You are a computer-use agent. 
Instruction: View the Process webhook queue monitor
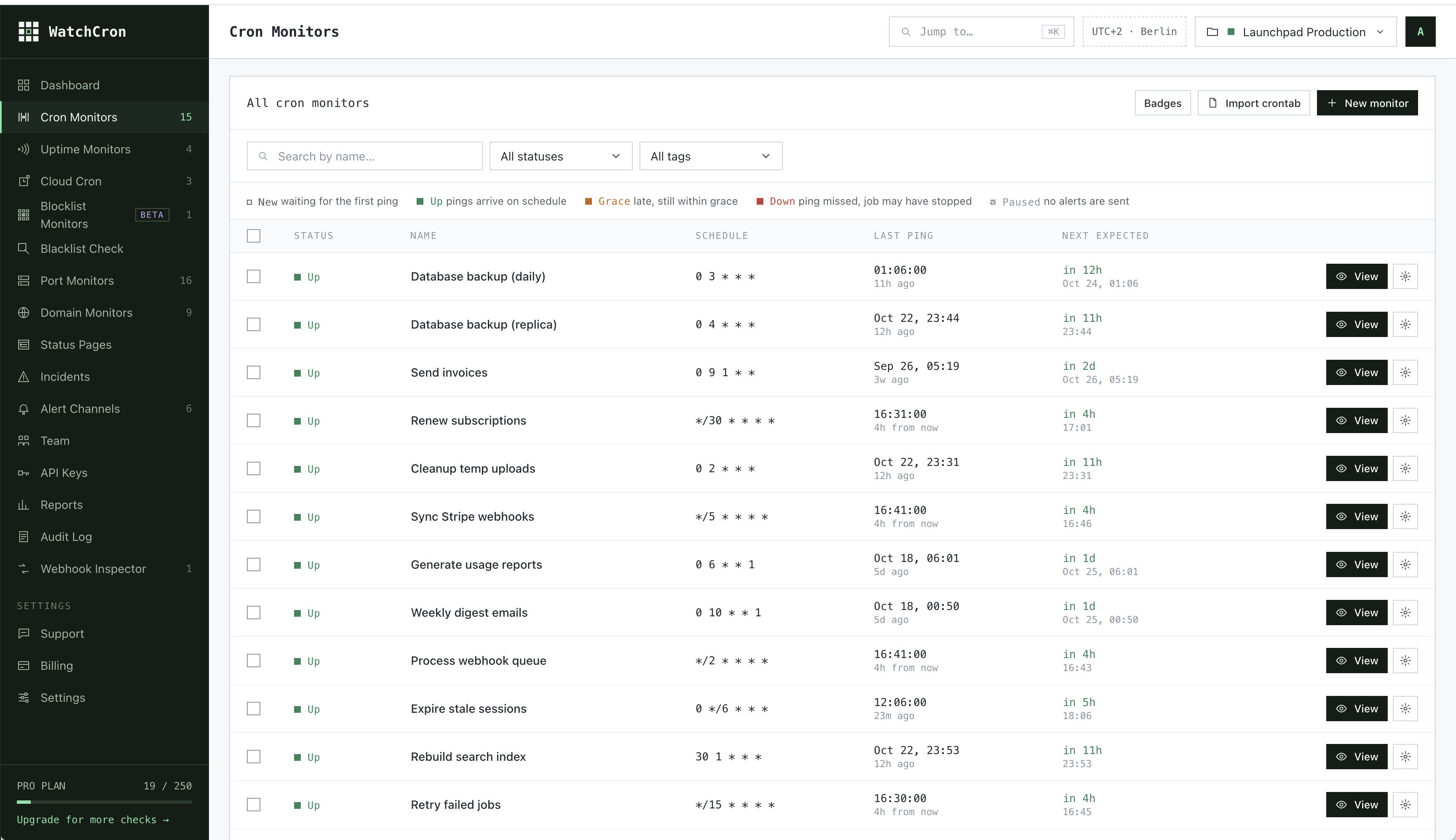tap(1357, 661)
